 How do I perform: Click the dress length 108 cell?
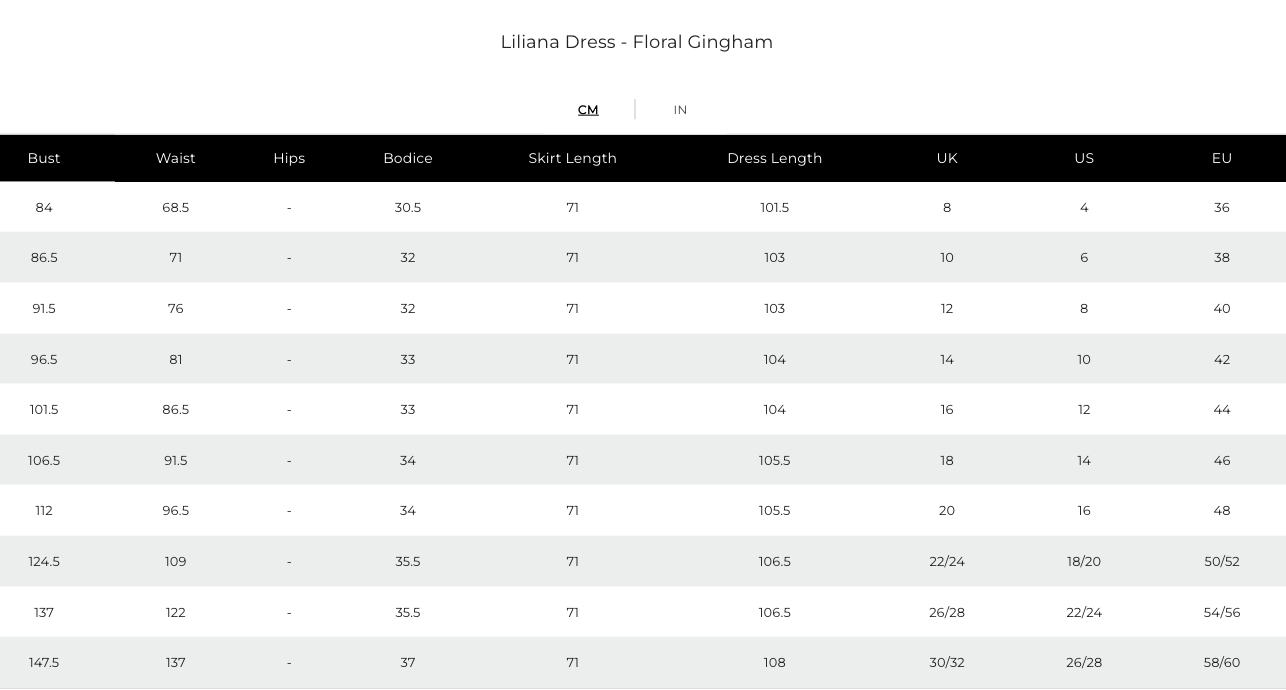click(775, 663)
